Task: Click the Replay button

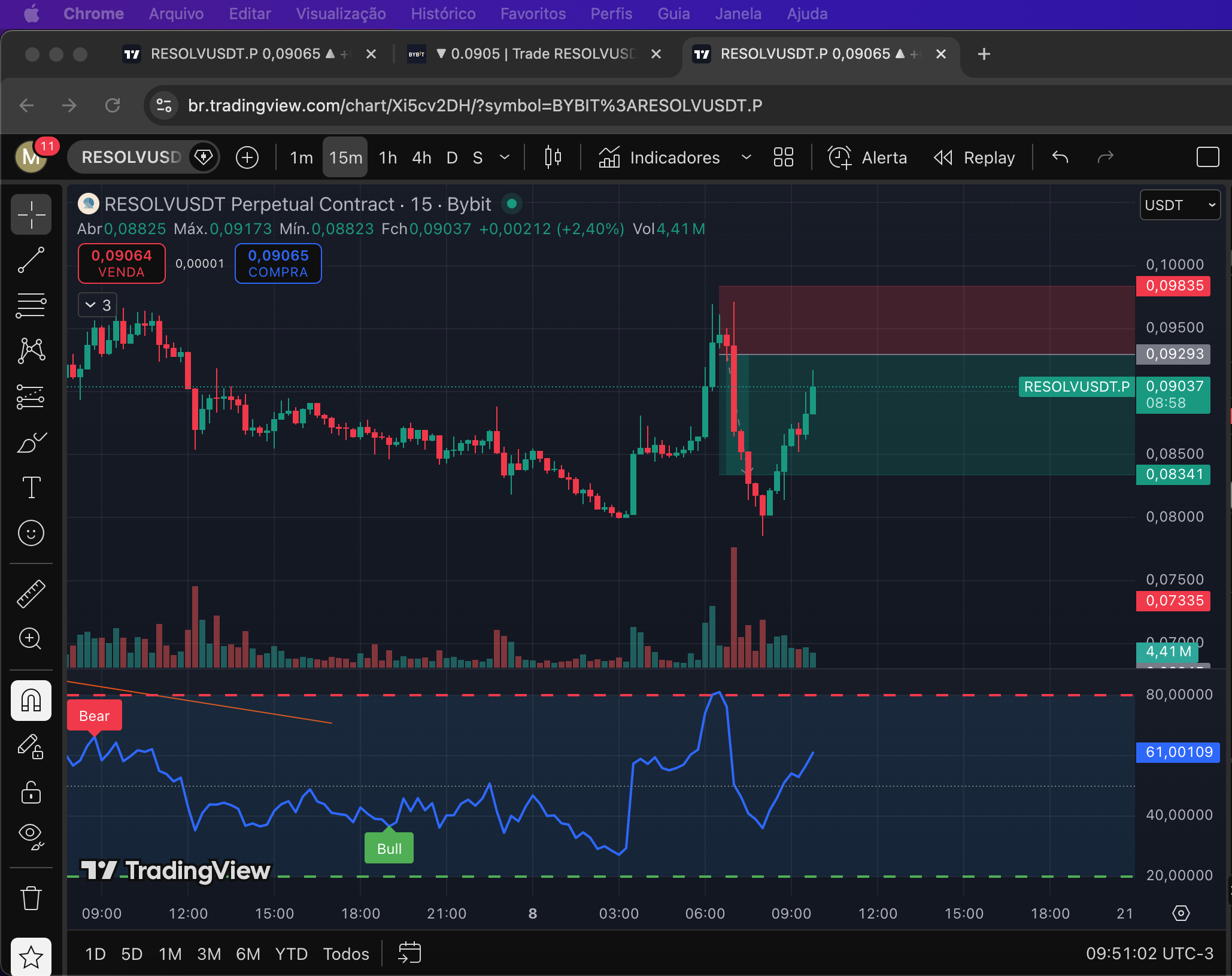Action: coord(975,157)
